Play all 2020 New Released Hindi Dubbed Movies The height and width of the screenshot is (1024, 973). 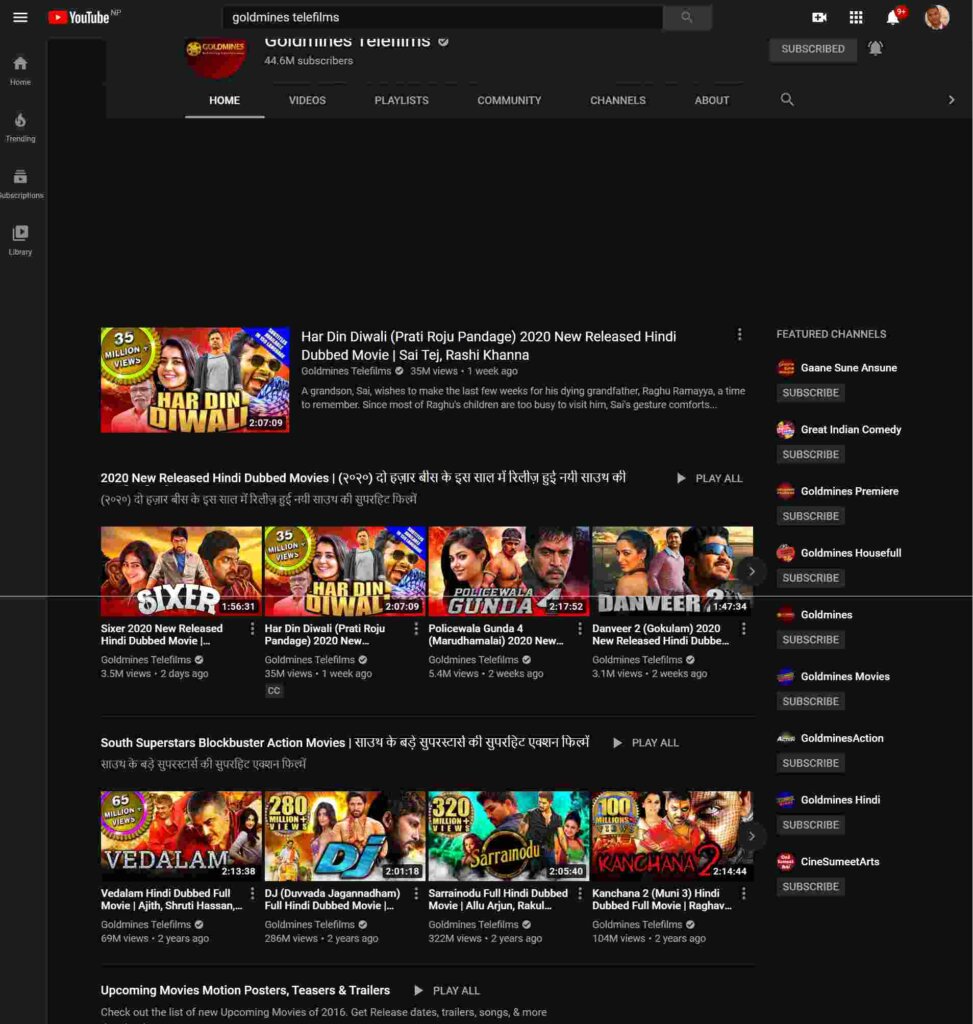coord(709,478)
